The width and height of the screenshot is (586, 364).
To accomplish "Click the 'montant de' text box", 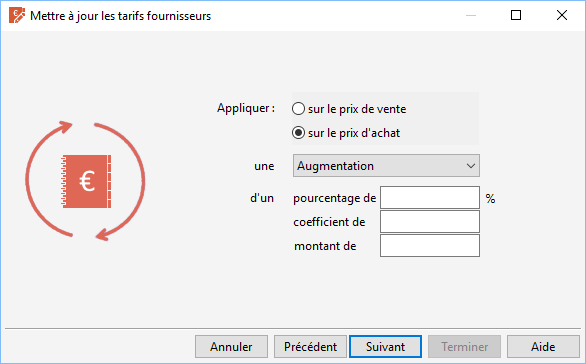I will tap(430, 246).
